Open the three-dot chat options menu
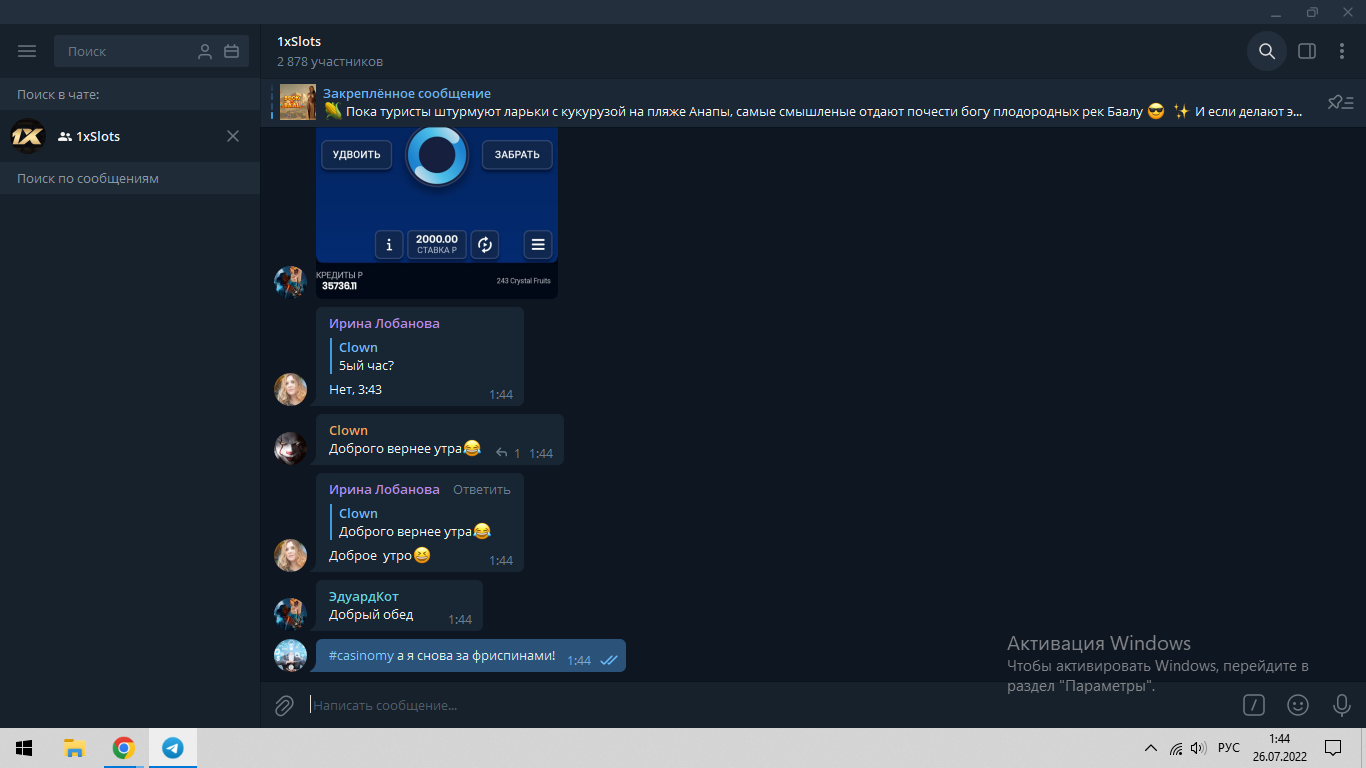Viewport: 1366px width, 768px height. coord(1342,51)
